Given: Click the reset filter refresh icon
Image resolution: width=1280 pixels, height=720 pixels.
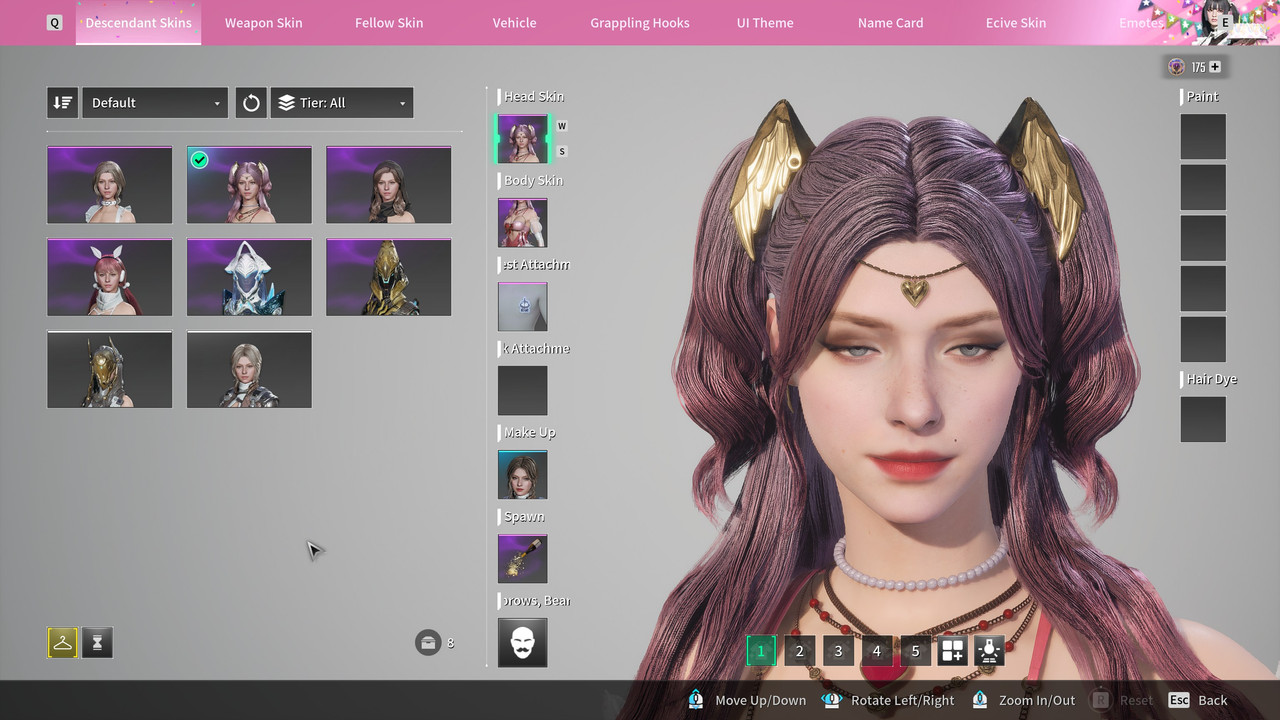Looking at the screenshot, I should coord(251,102).
